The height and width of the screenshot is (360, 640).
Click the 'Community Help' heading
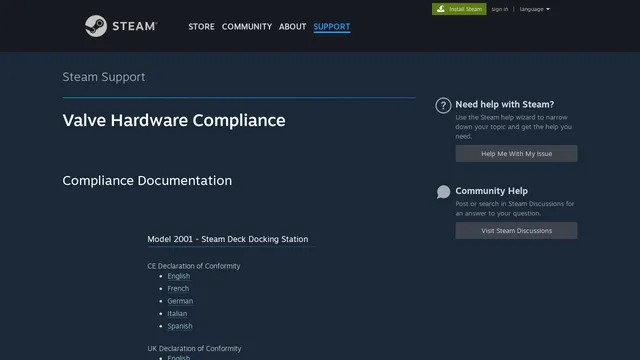pos(491,191)
